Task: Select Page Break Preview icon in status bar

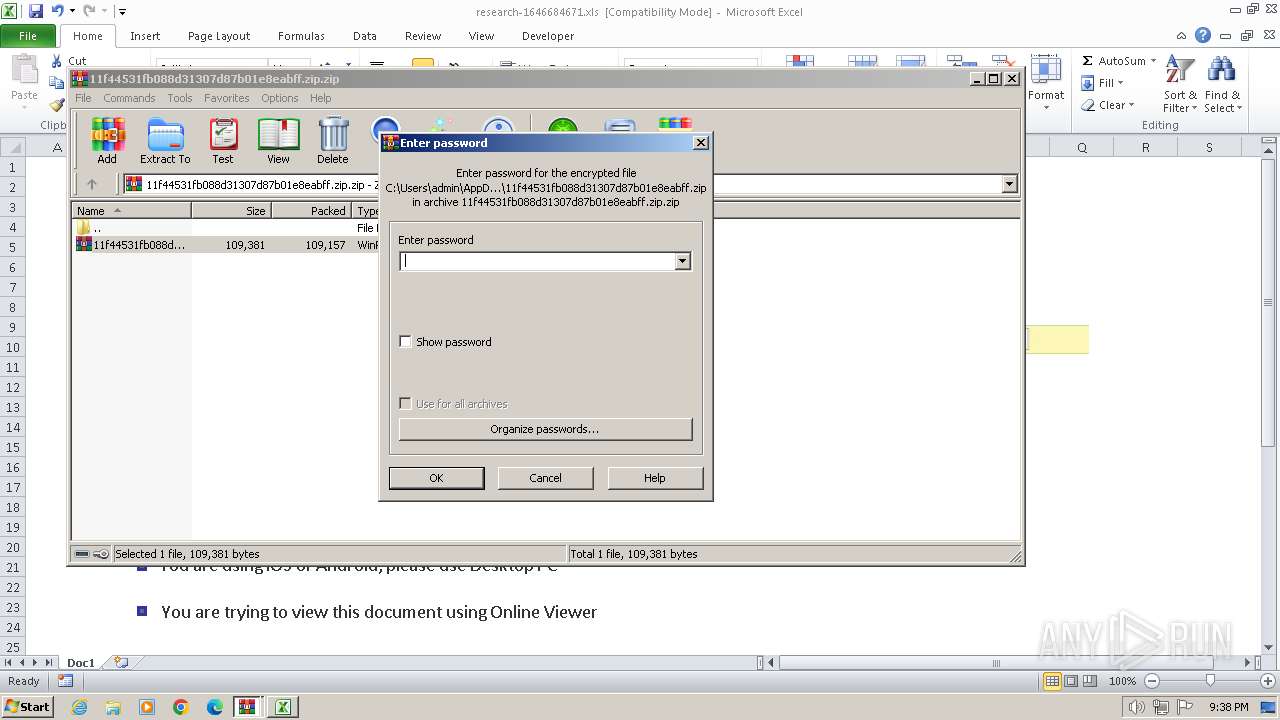Action: point(1090,681)
